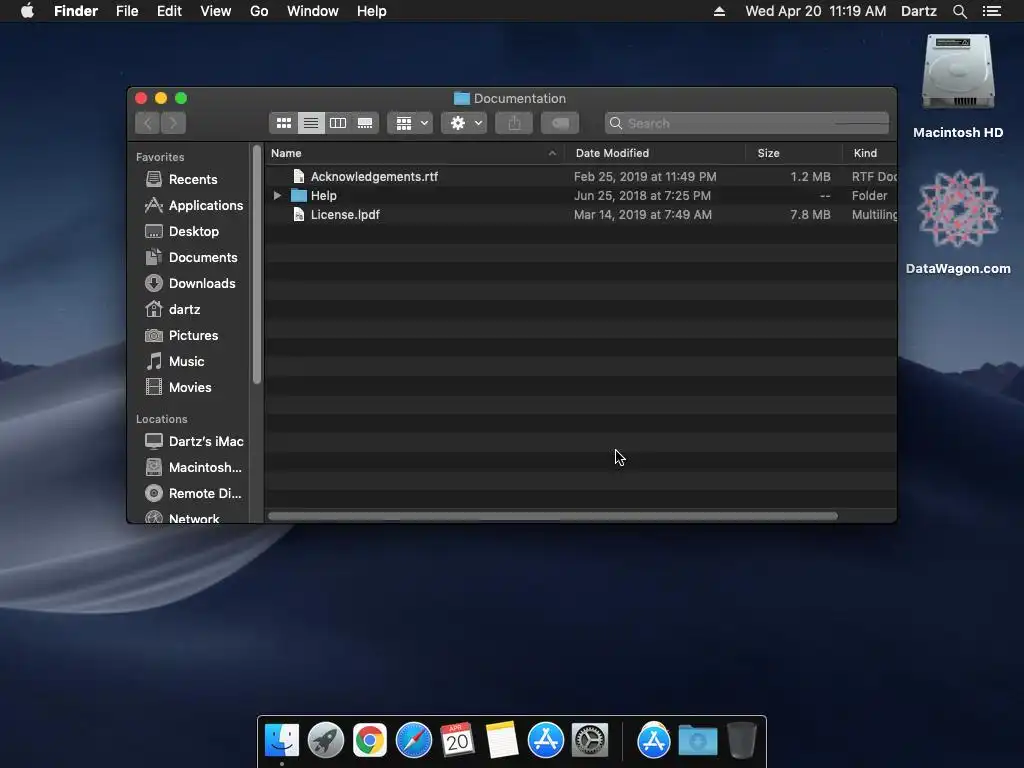Go back with the back arrow

pos(148,123)
